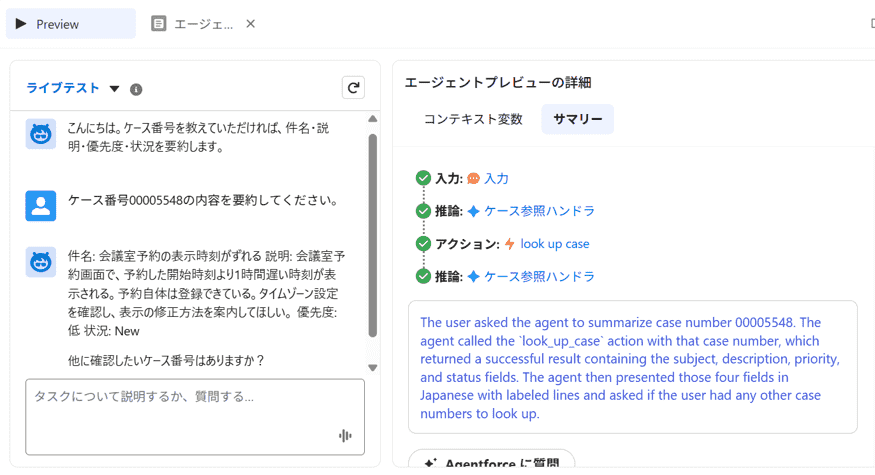Open the ライブテスト mode dropdown

114,89
